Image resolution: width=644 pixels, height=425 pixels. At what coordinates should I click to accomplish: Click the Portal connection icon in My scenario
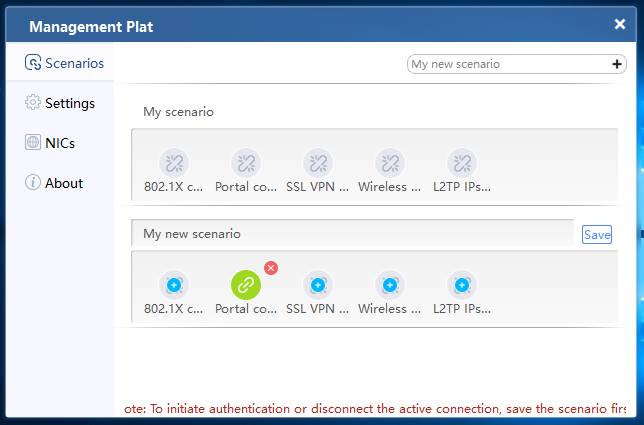[246, 163]
